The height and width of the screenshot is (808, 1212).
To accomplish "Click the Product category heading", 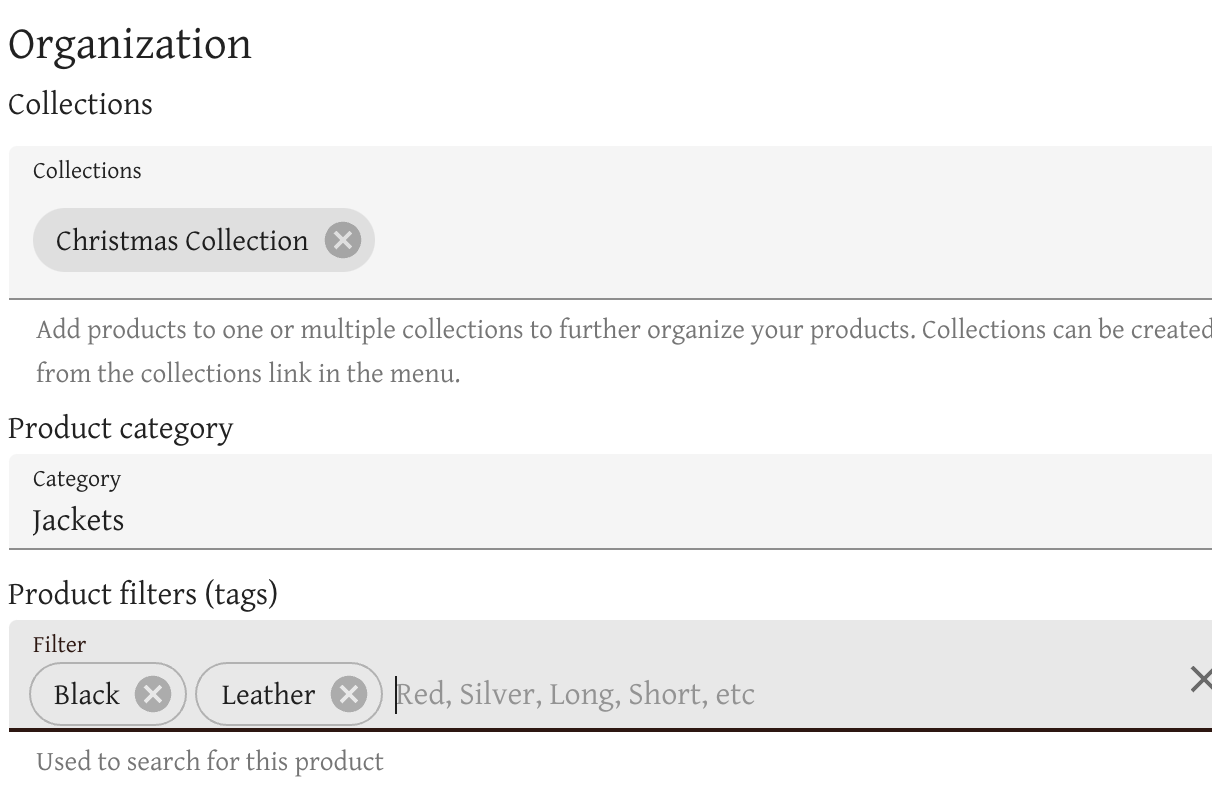I will coord(120,429).
